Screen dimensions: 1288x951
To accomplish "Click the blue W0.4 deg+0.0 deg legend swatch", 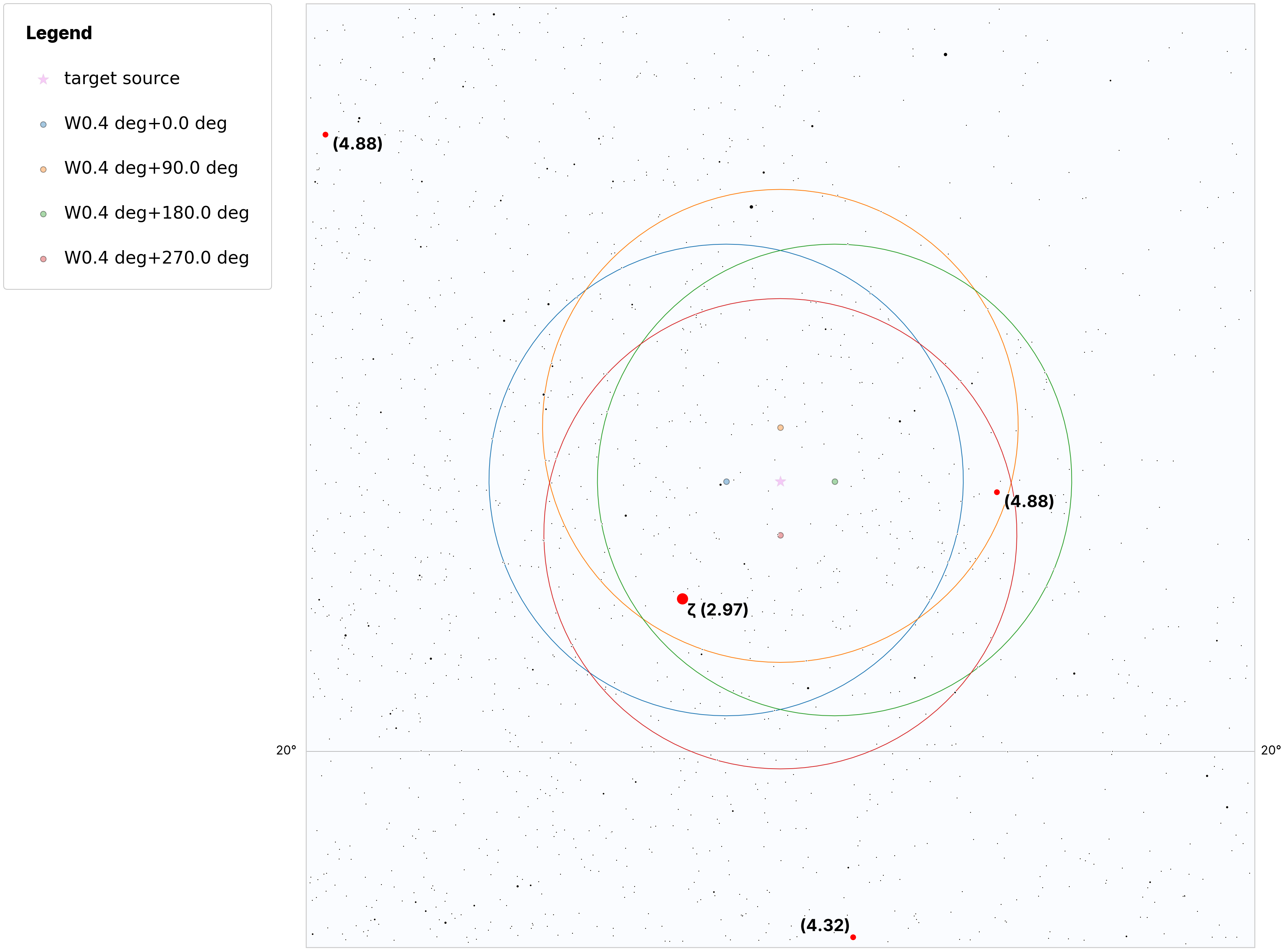I will coord(43,124).
